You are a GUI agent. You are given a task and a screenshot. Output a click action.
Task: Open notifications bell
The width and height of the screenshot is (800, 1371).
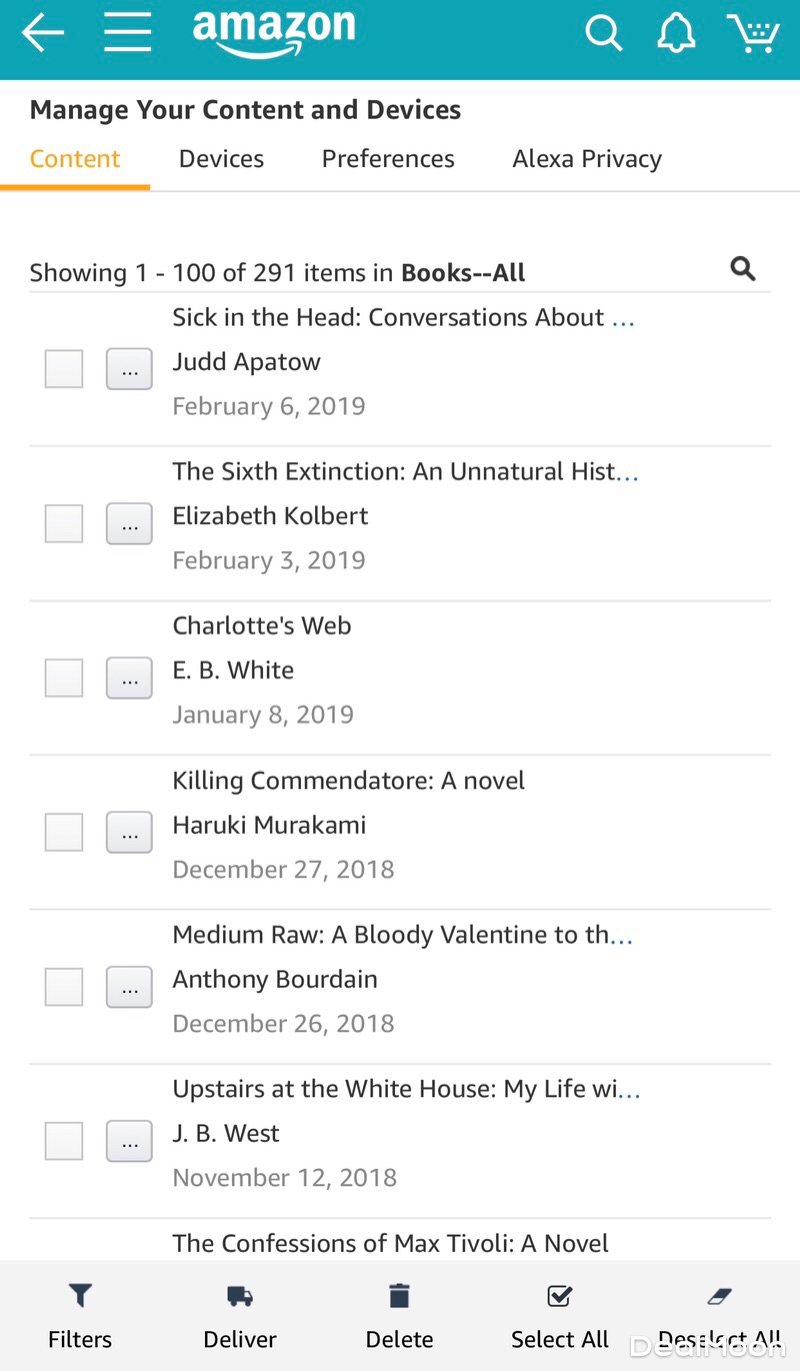pos(676,34)
